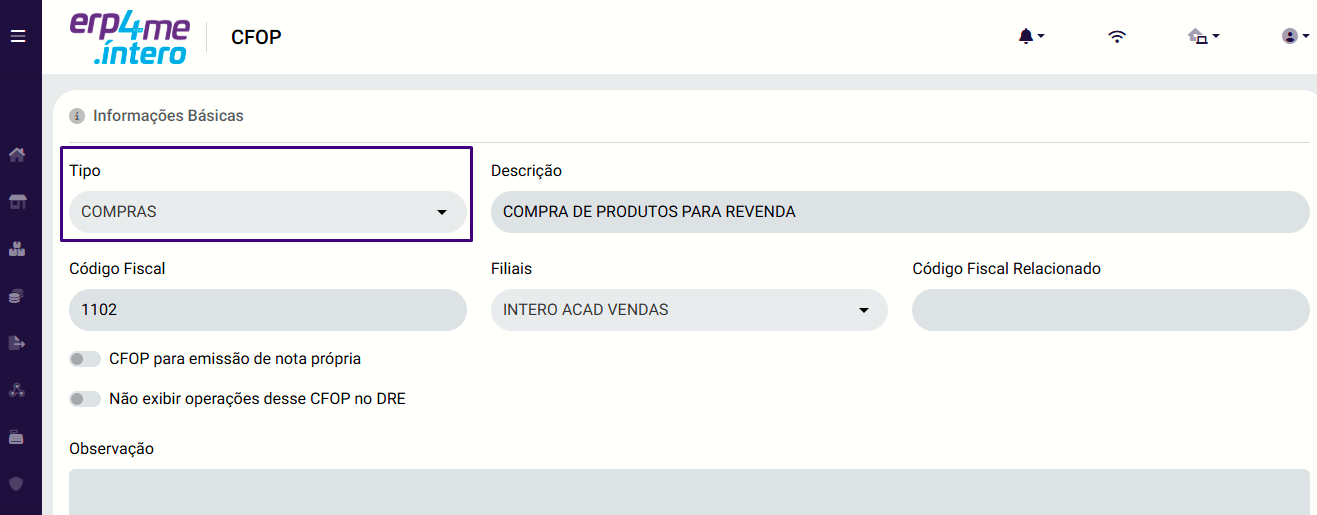Click the shield icon in sidebar

click(16, 484)
